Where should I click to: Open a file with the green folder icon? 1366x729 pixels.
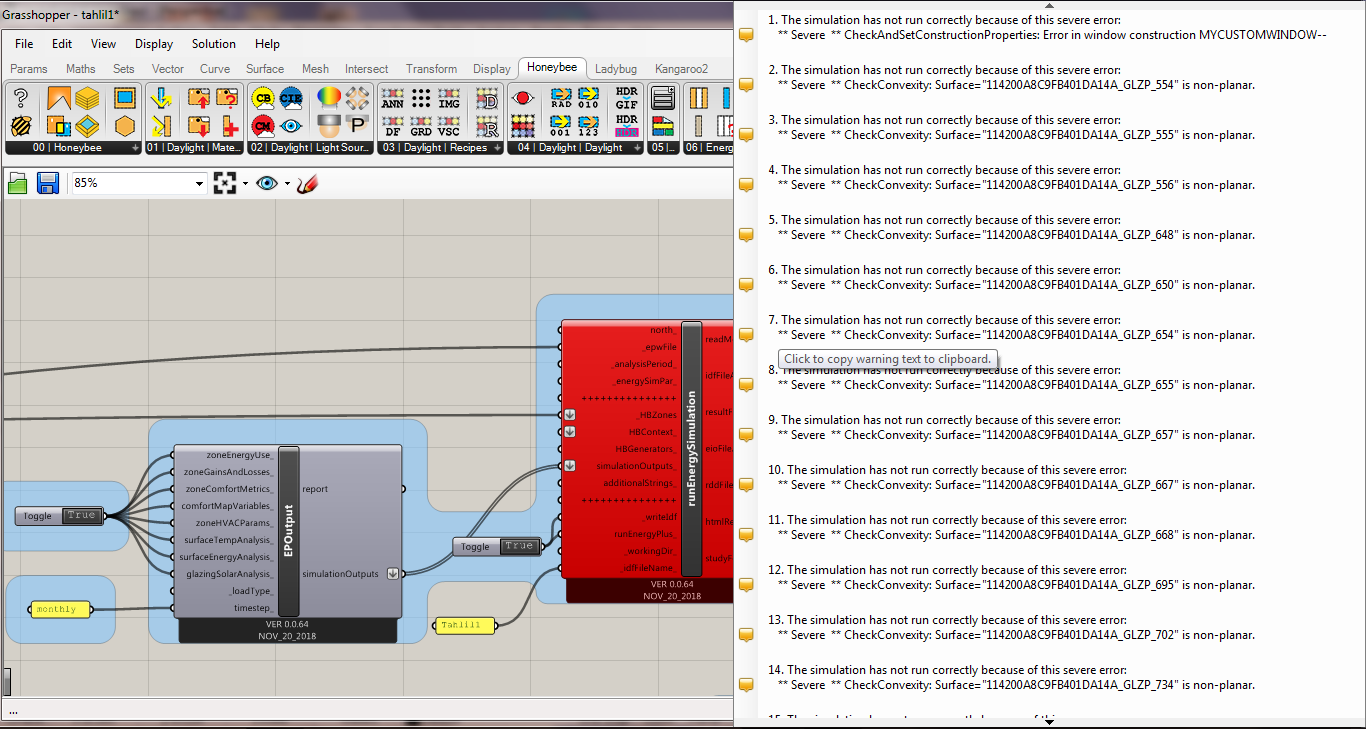pyautogui.click(x=18, y=183)
